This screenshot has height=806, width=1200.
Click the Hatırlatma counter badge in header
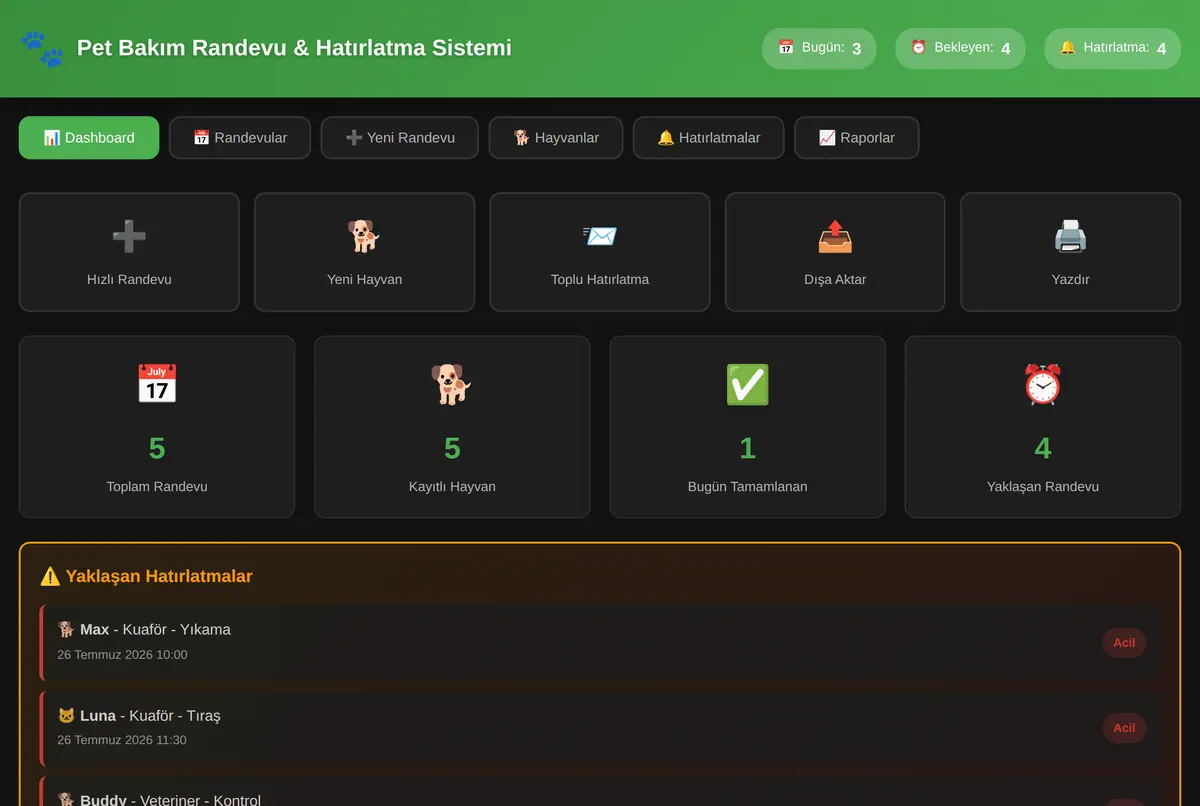pyautogui.click(x=1113, y=48)
